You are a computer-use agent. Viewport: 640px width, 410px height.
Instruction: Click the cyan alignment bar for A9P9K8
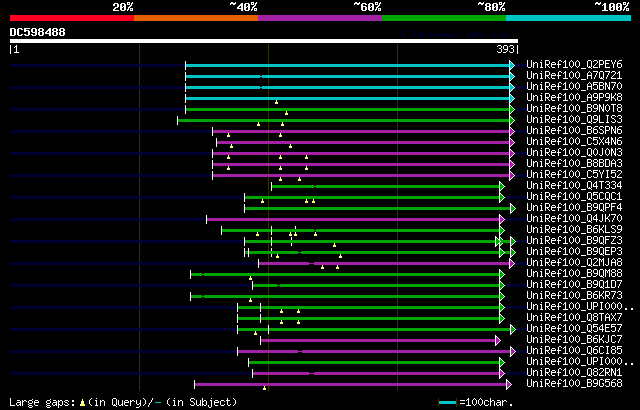pos(347,98)
